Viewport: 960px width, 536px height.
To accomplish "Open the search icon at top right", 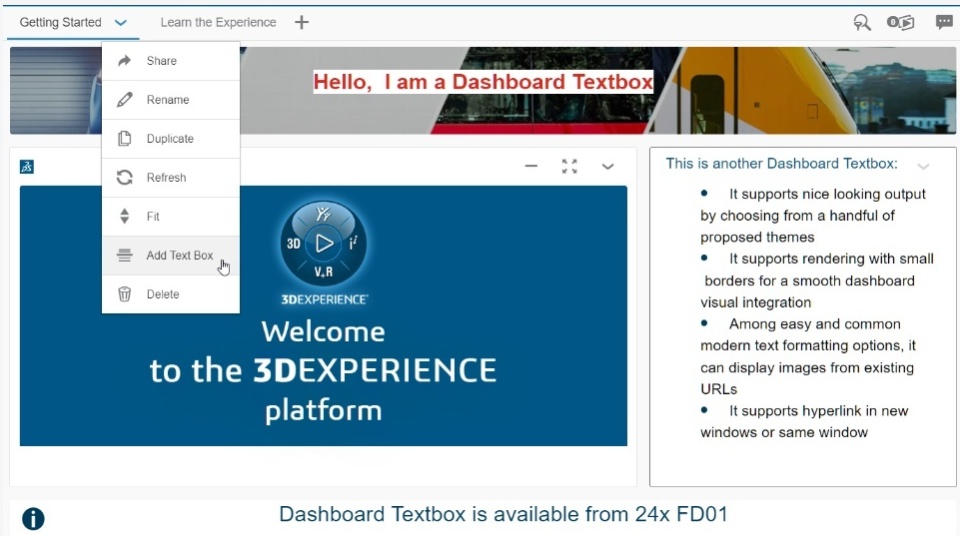I will coord(862,23).
